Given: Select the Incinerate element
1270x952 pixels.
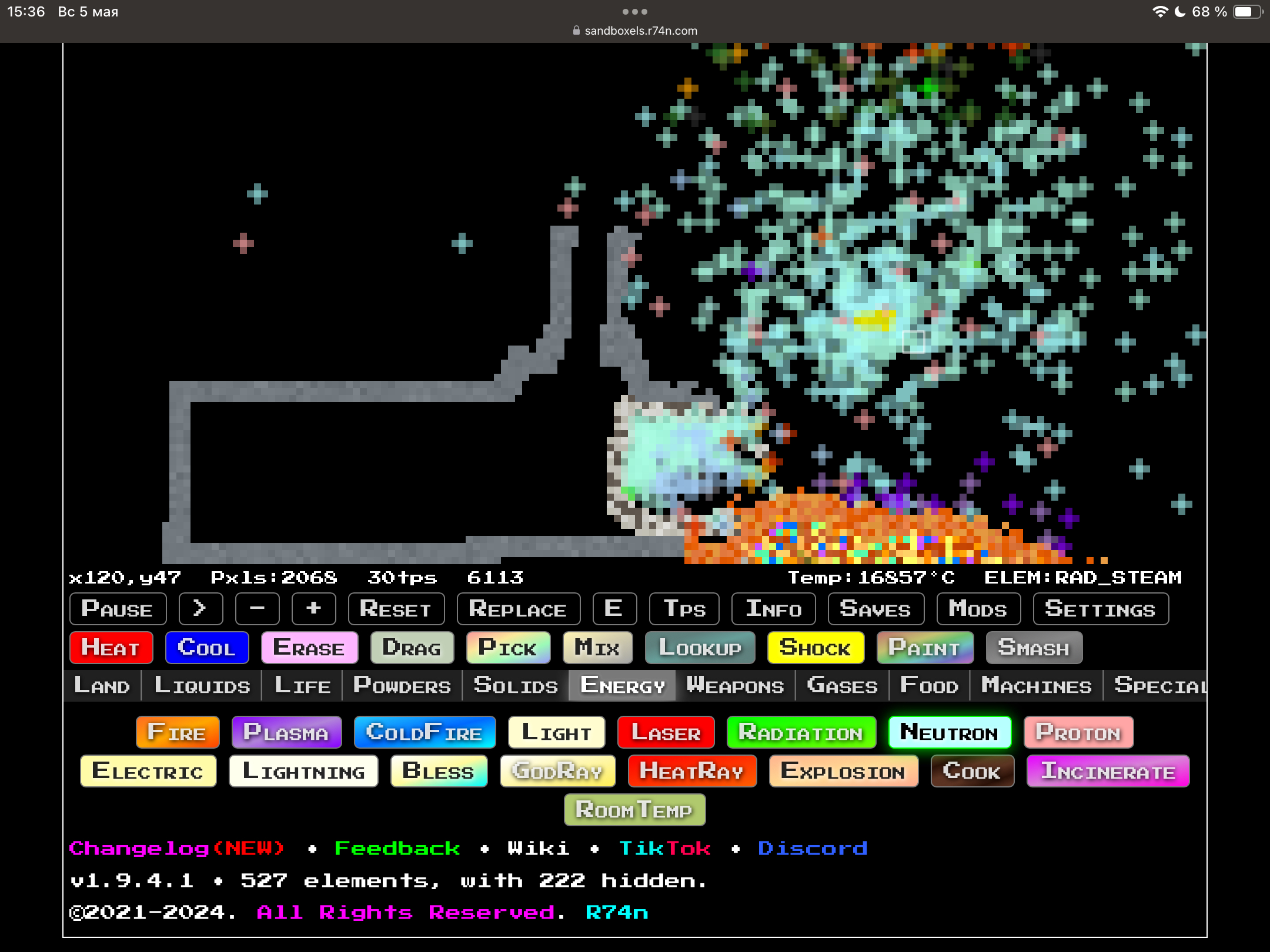Looking at the screenshot, I should coord(1108,771).
